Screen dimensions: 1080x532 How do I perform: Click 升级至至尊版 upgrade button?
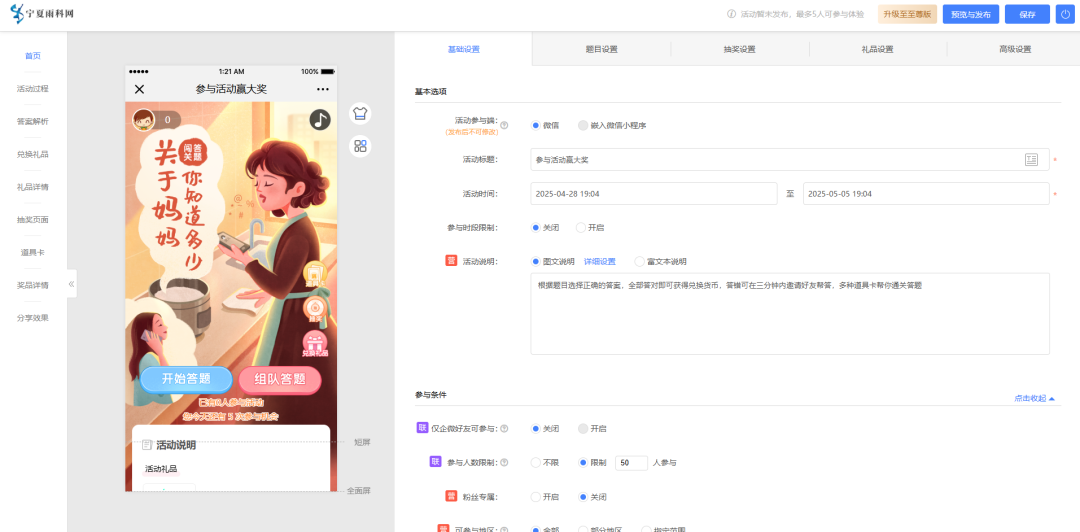click(907, 14)
